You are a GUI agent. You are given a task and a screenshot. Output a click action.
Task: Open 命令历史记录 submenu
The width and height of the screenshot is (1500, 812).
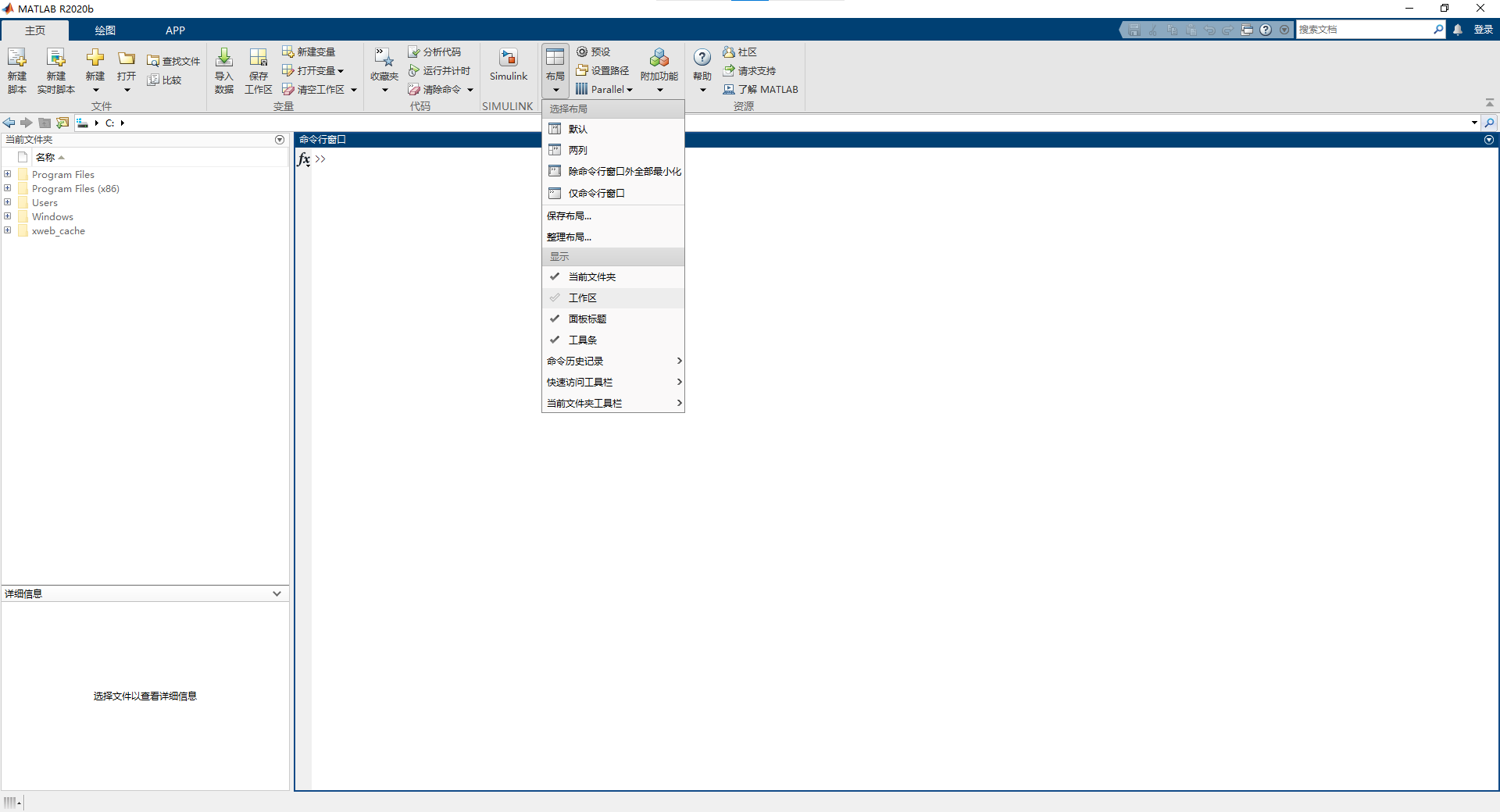[613, 361]
